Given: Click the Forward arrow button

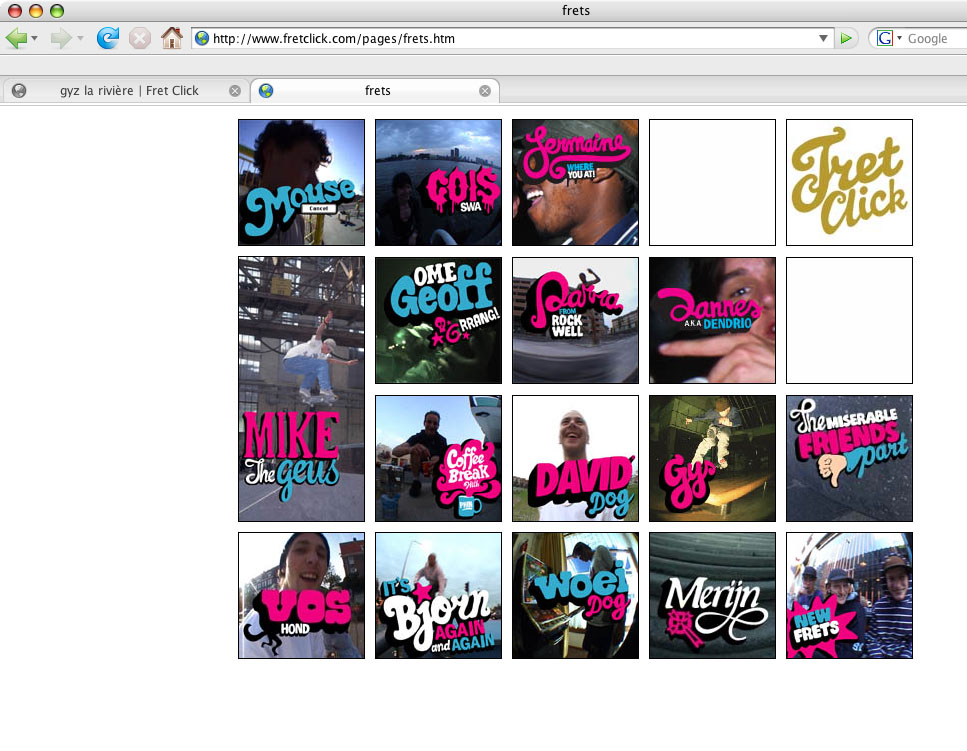Looking at the screenshot, I should click(60, 38).
